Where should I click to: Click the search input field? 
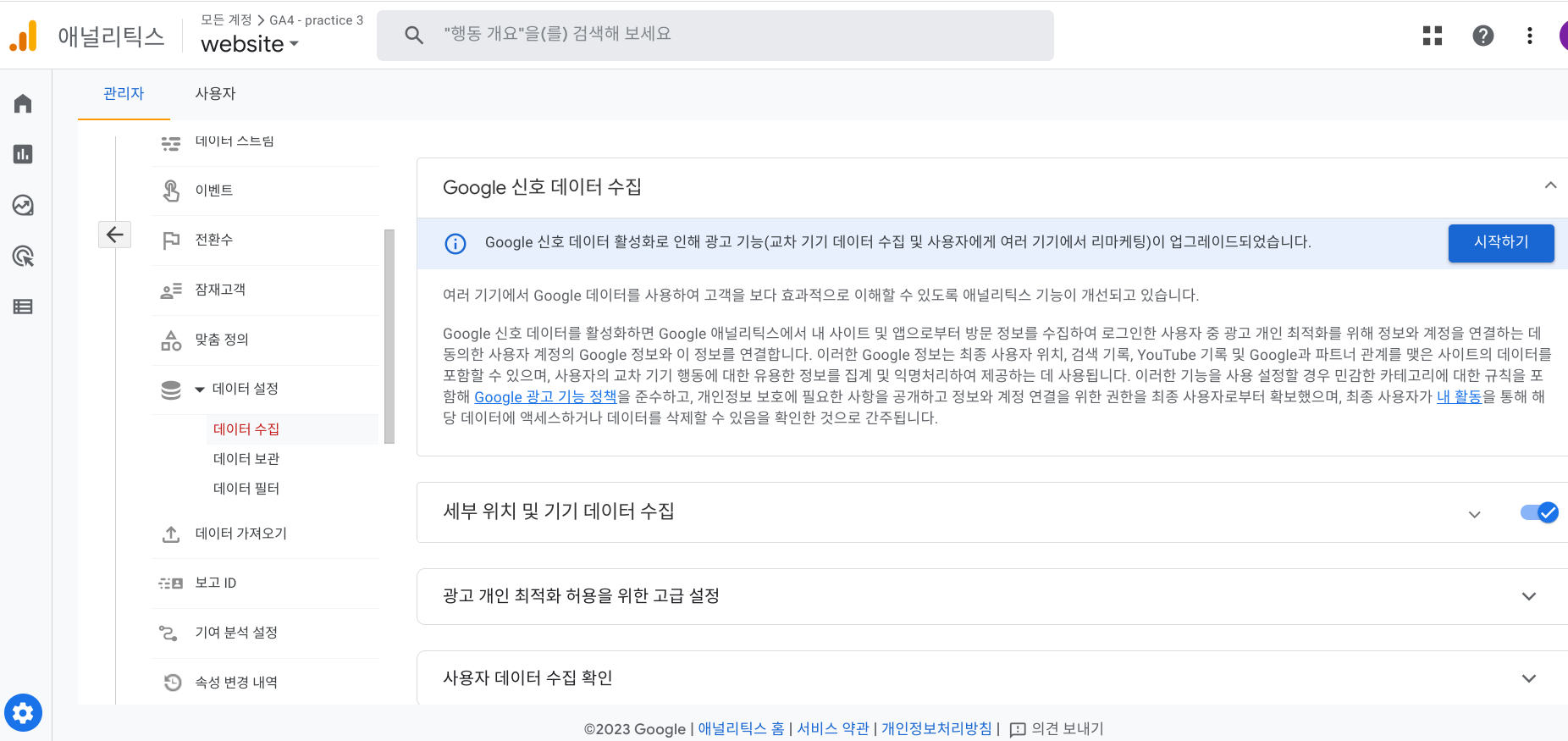(715, 36)
